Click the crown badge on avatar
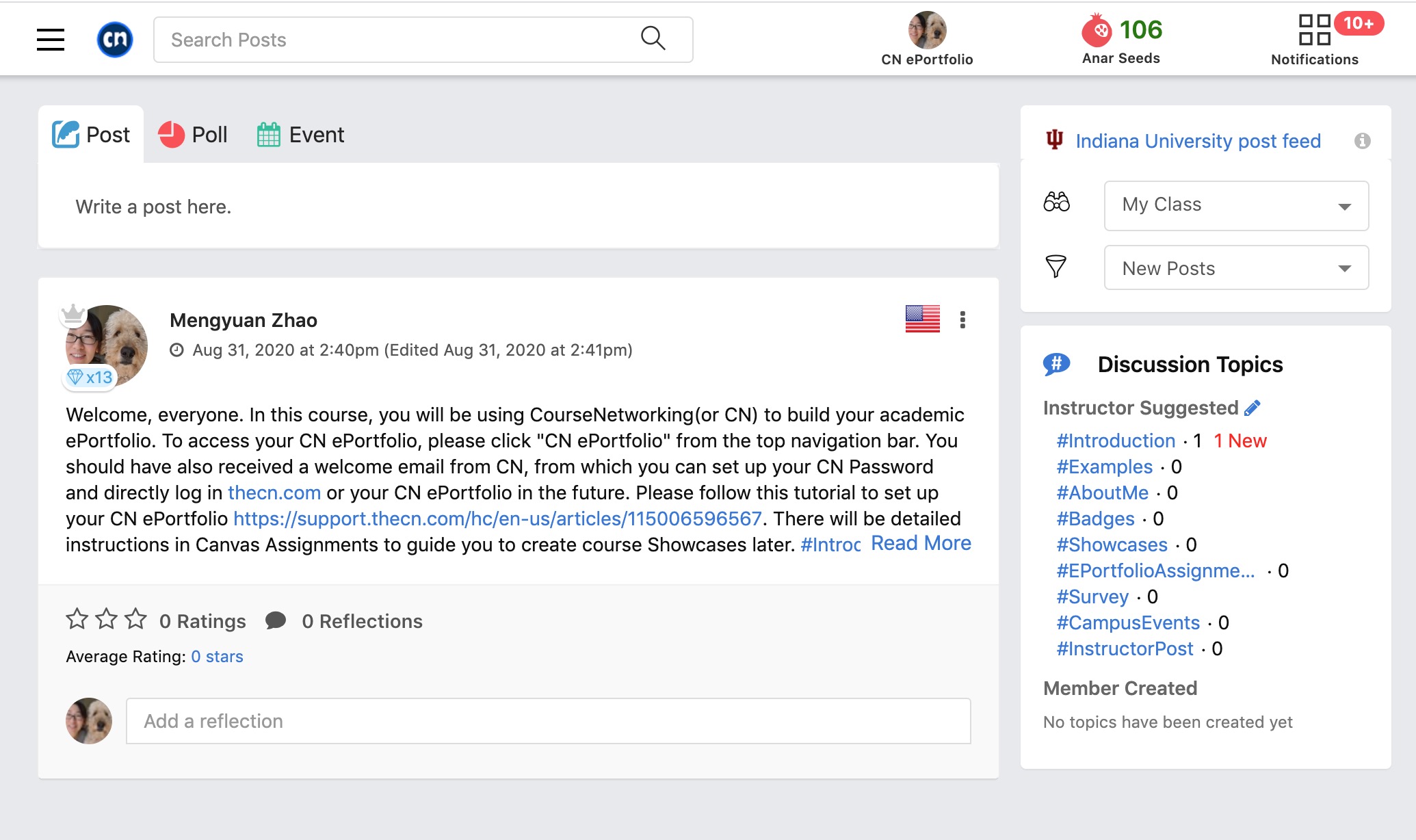Image resolution: width=1416 pixels, height=840 pixels. 73,314
